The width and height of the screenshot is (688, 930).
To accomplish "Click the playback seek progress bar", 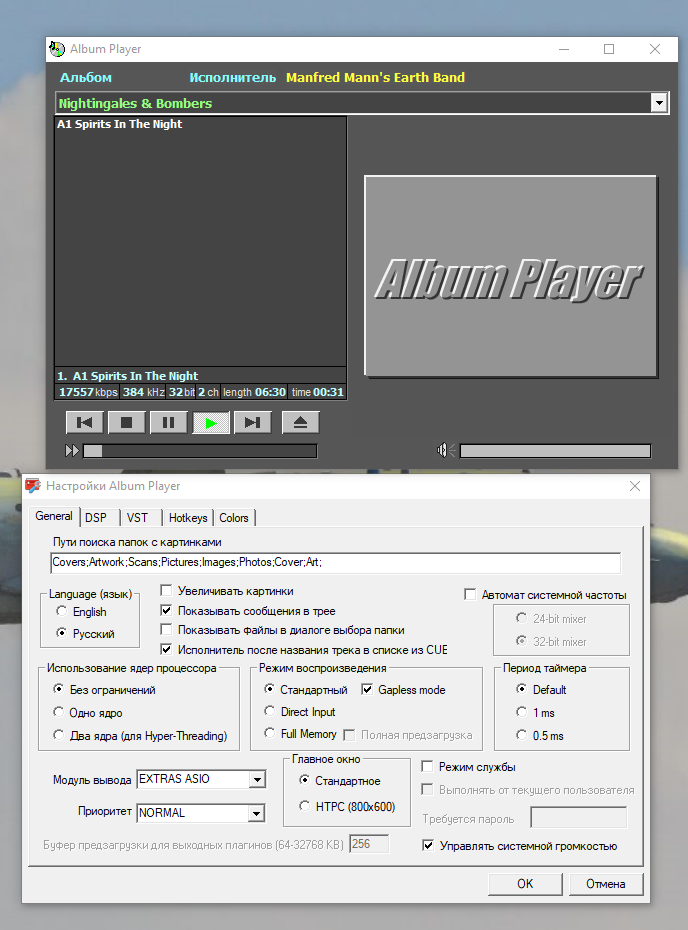I will [x=200, y=451].
